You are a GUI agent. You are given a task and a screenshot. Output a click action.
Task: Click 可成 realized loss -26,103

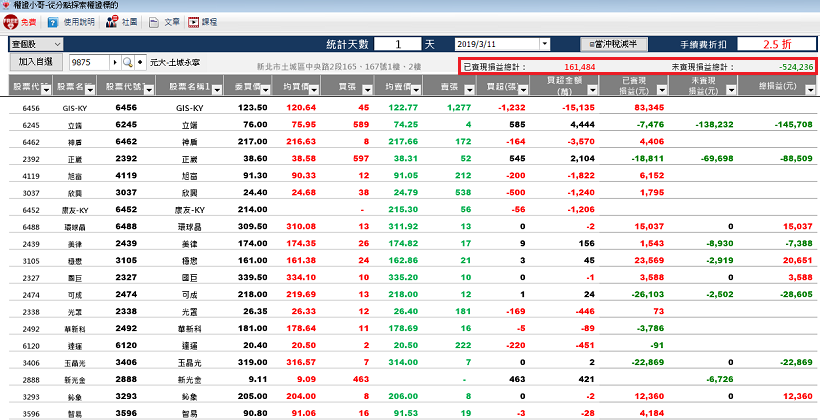click(646, 294)
